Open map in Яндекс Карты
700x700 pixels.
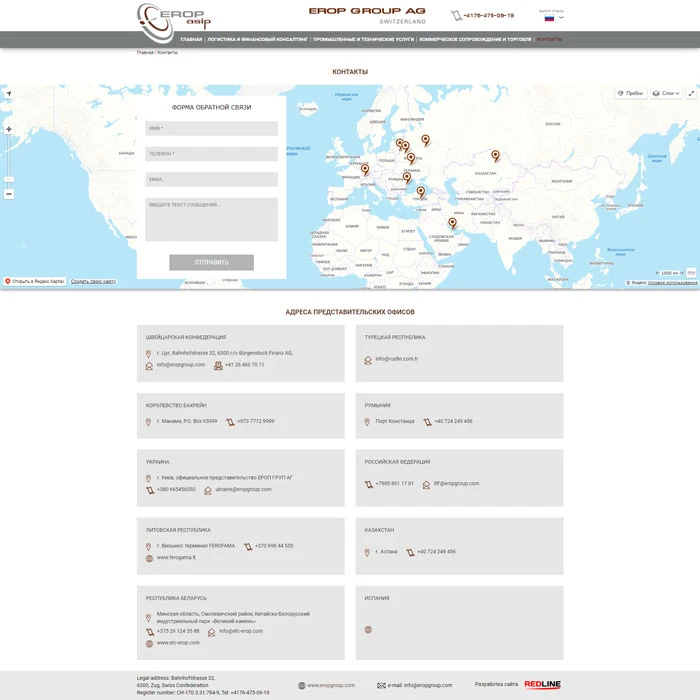tap(35, 281)
